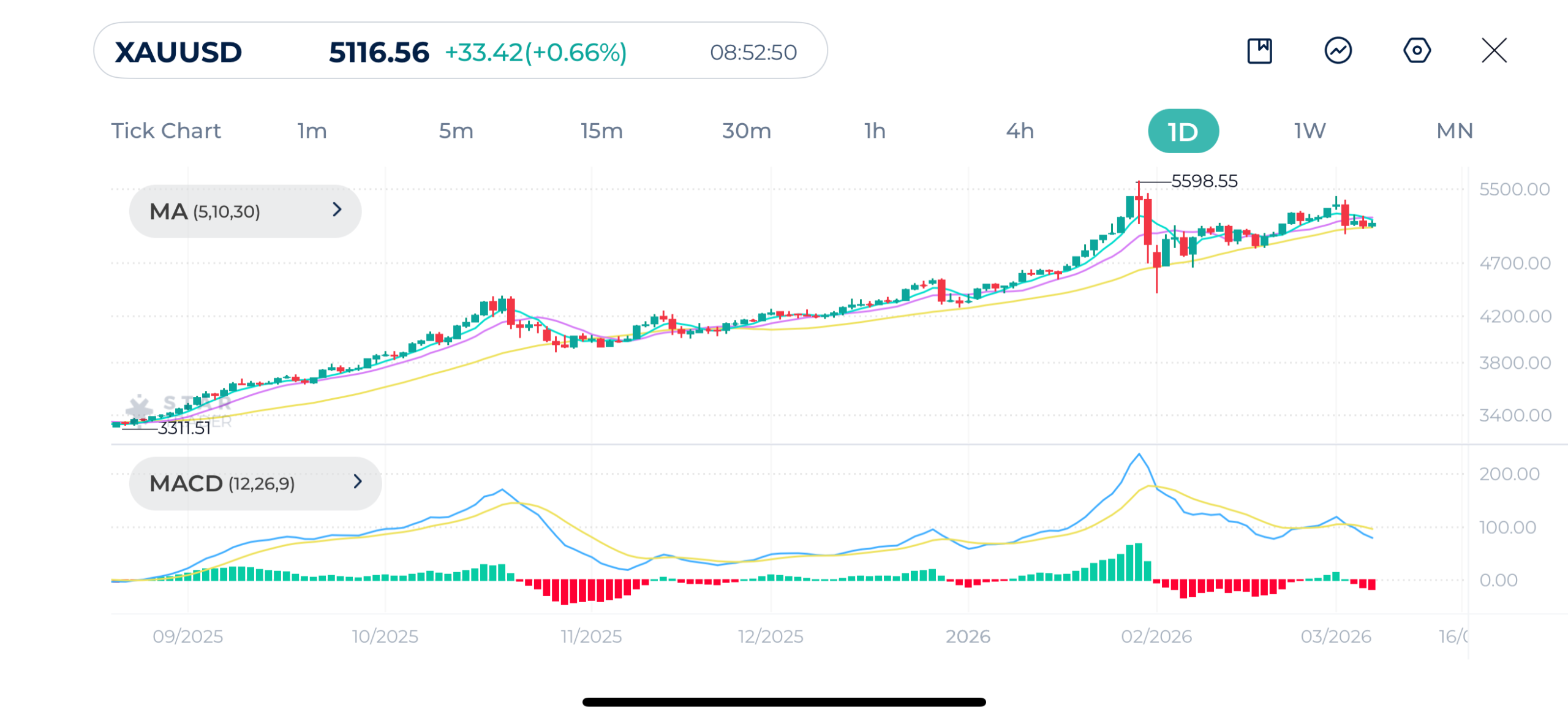Switch to the 4h timeframe
Screen dimensions: 1568x721
point(1020,131)
